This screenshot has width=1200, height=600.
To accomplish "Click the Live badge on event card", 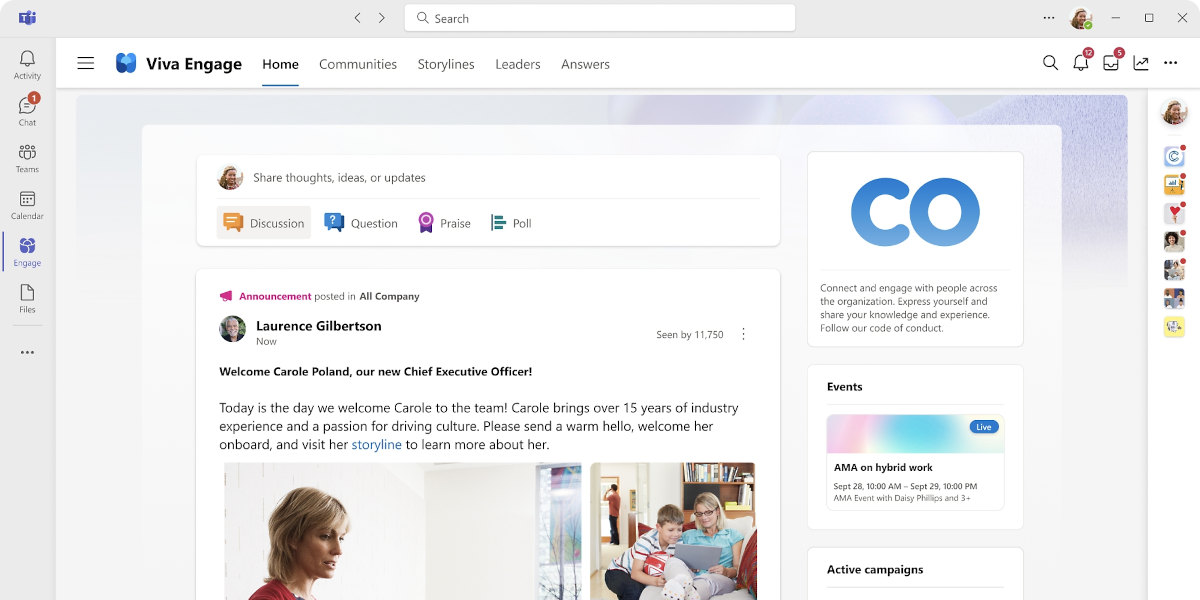I will 984,427.
